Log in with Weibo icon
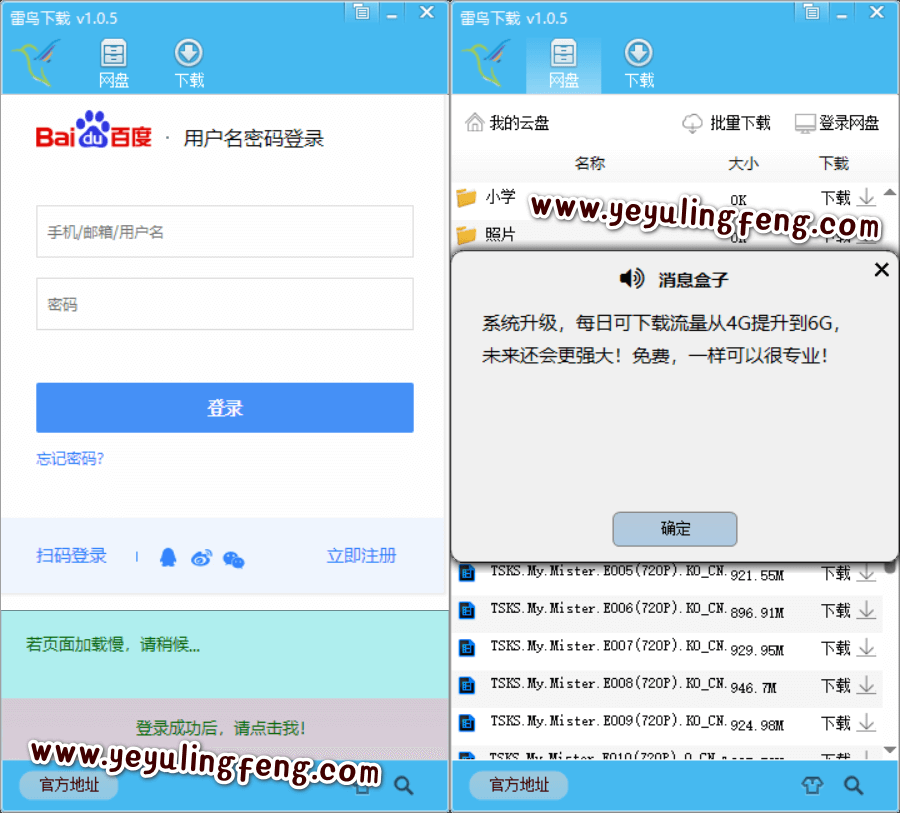The height and width of the screenshot is (813, 901). [x=201, y=558]
